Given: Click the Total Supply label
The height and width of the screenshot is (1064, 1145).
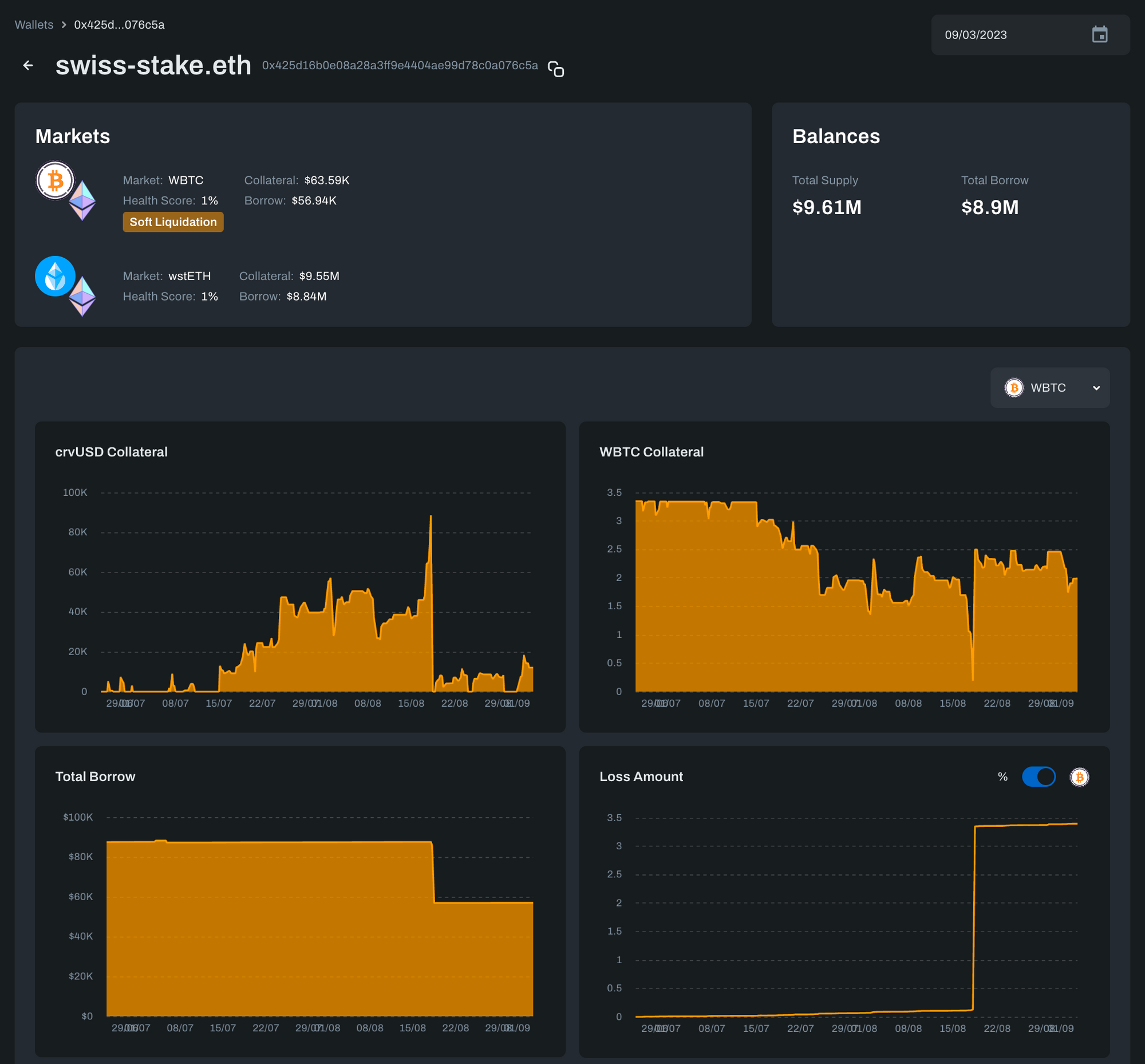Looking at the screenshot, I should coord(825,180).
